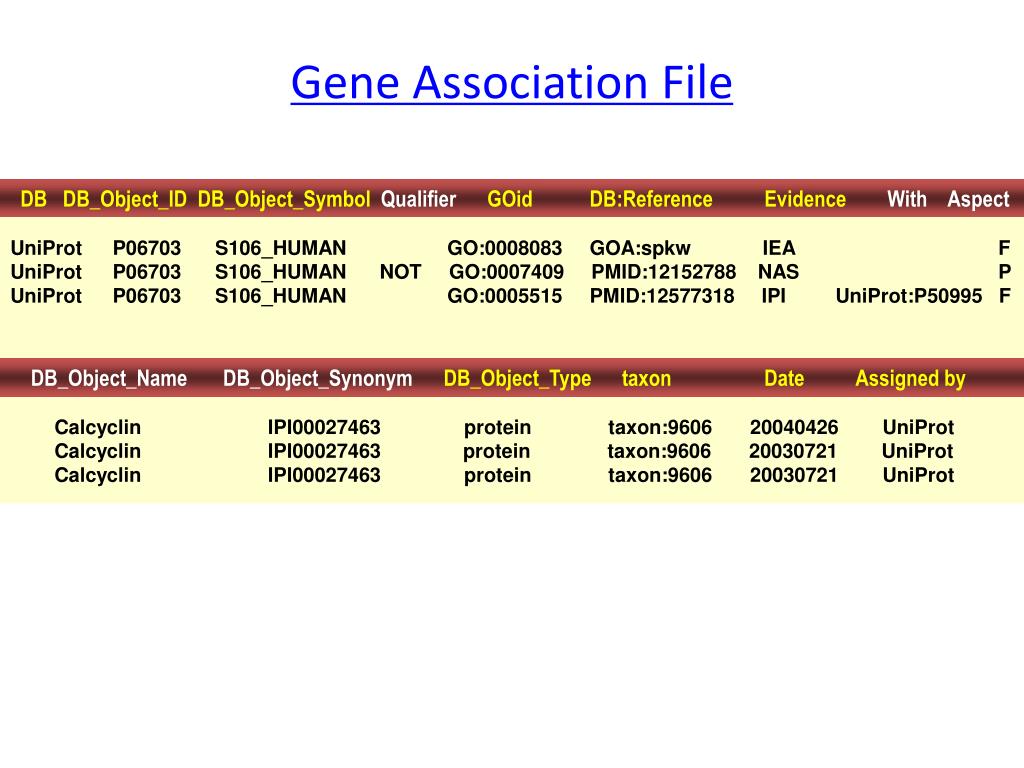The height and width of the screenshot is (768, 1024).
Task: Select the GO:0008083 cell
Action: 505,248
